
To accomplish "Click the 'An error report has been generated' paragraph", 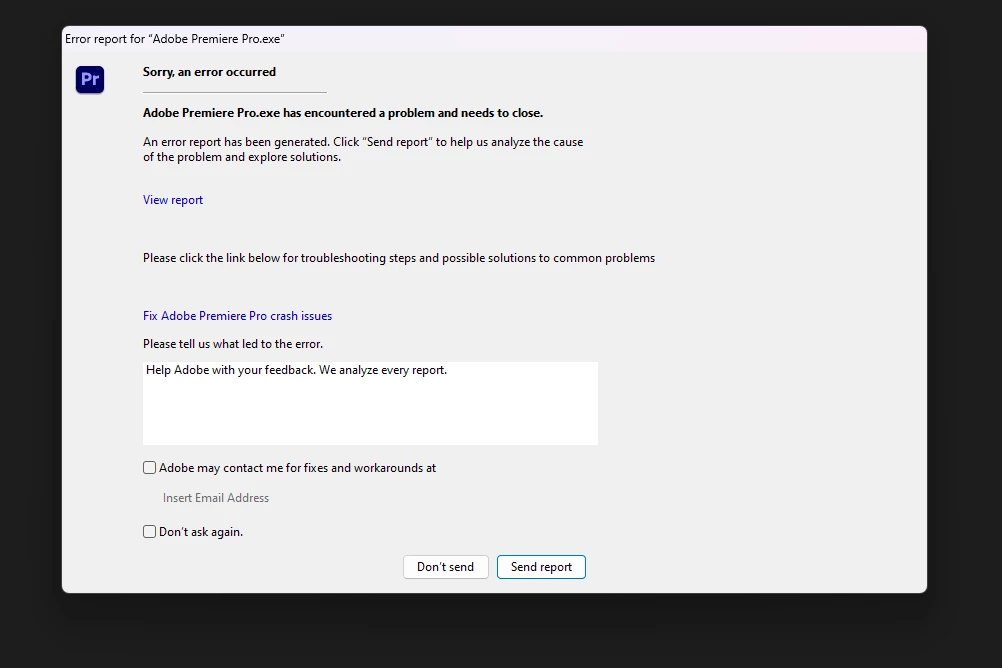I will [363, 150].
